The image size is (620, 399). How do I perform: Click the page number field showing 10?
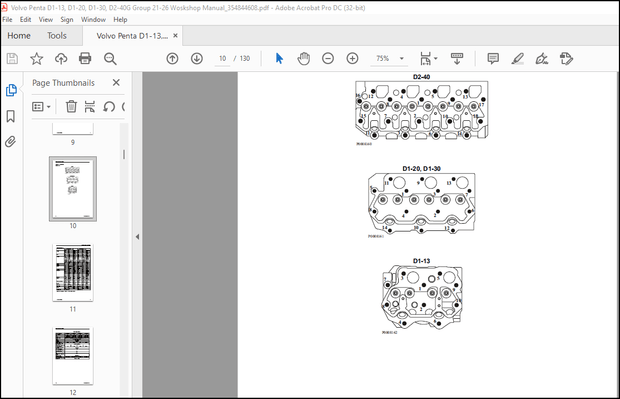pyautogui.click(x=223, y=59)
